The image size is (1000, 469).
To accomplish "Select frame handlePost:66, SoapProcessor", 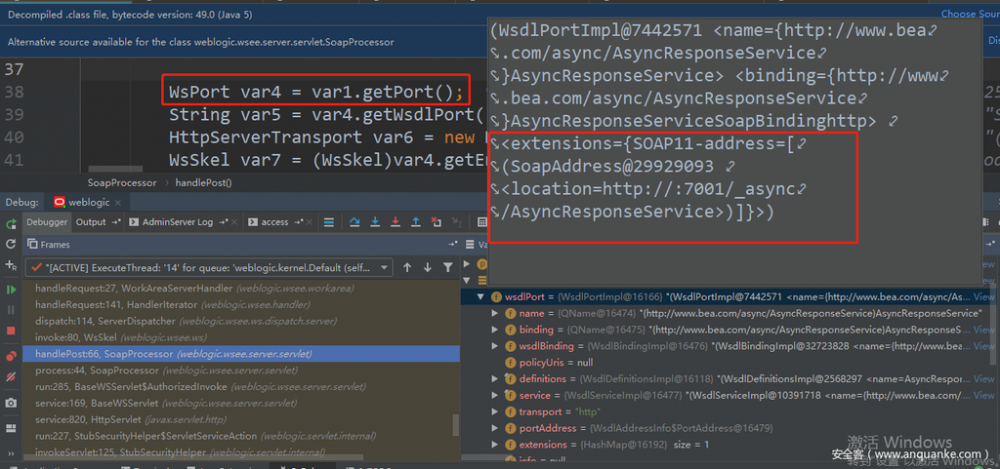I will tap(241, 354).
